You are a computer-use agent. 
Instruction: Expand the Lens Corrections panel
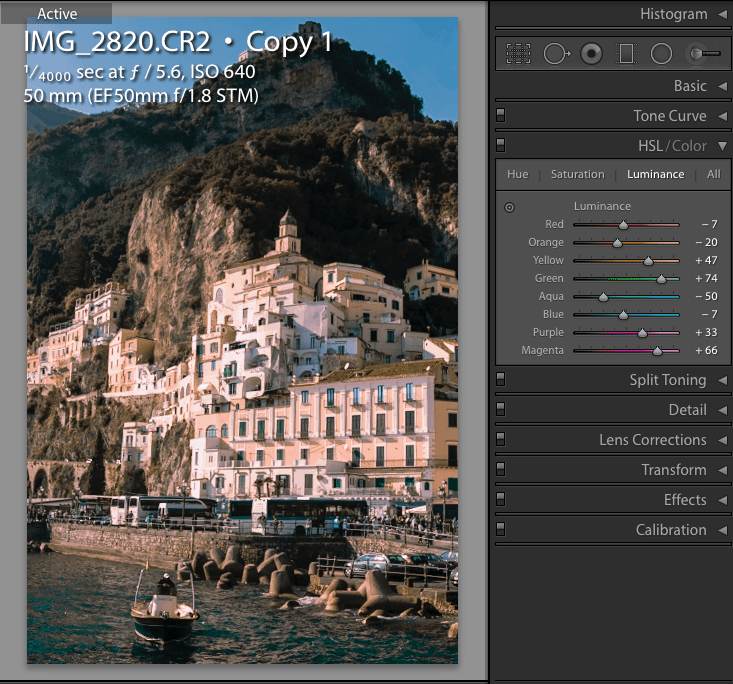[x=722, y=440]
